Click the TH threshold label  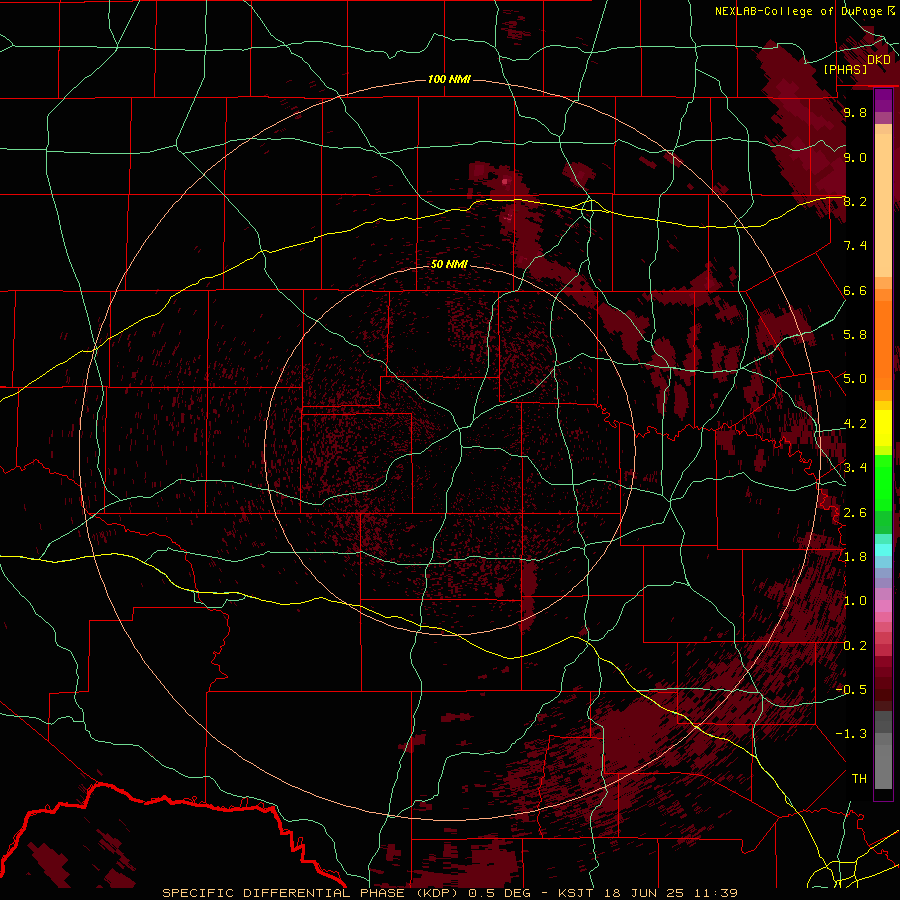coord(859,779)
